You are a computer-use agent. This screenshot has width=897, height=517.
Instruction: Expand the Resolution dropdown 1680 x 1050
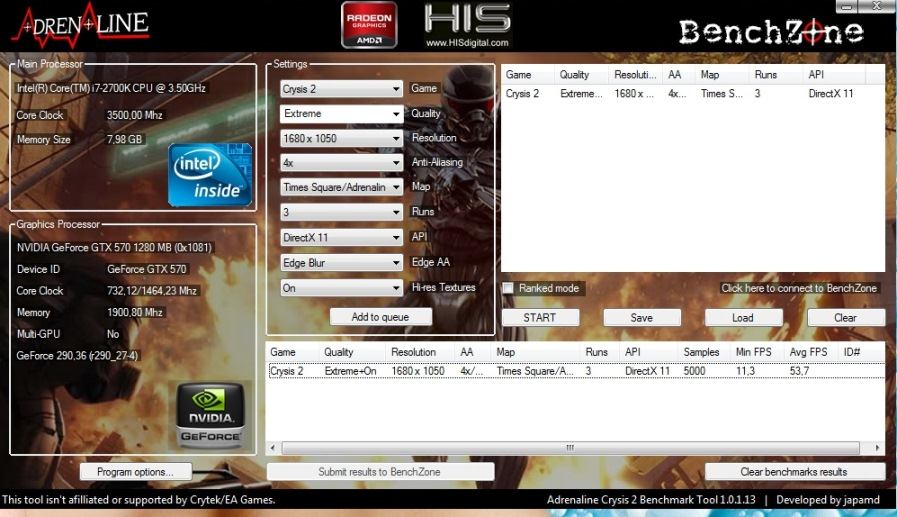pyautogui.click(x=341, y=138)
